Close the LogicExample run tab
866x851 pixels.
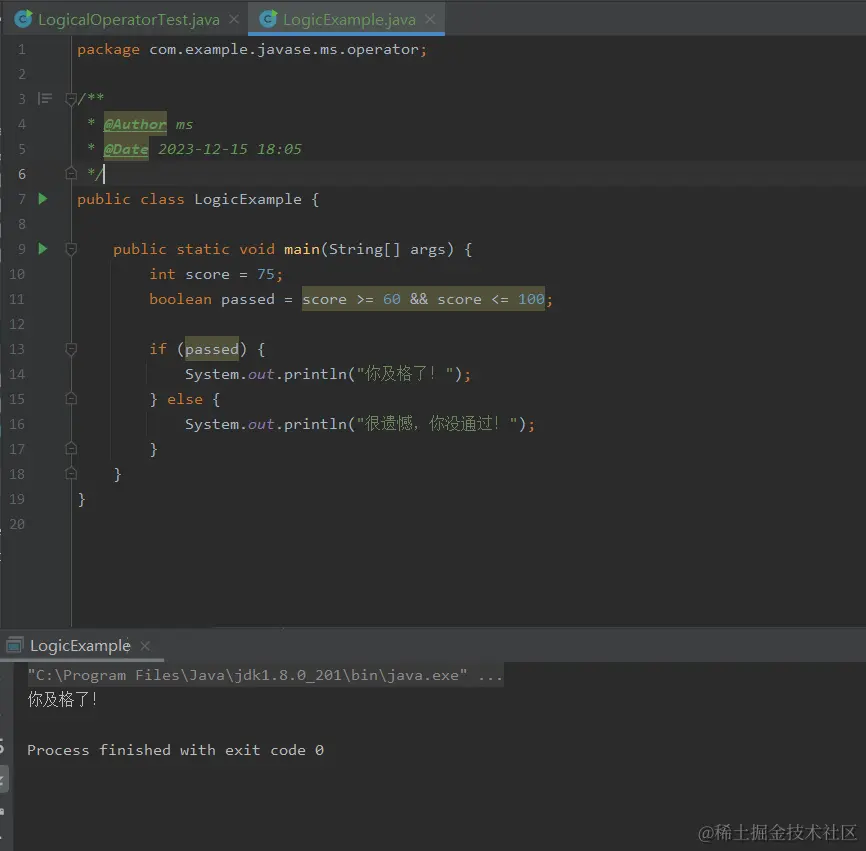[x=145, y=646]
